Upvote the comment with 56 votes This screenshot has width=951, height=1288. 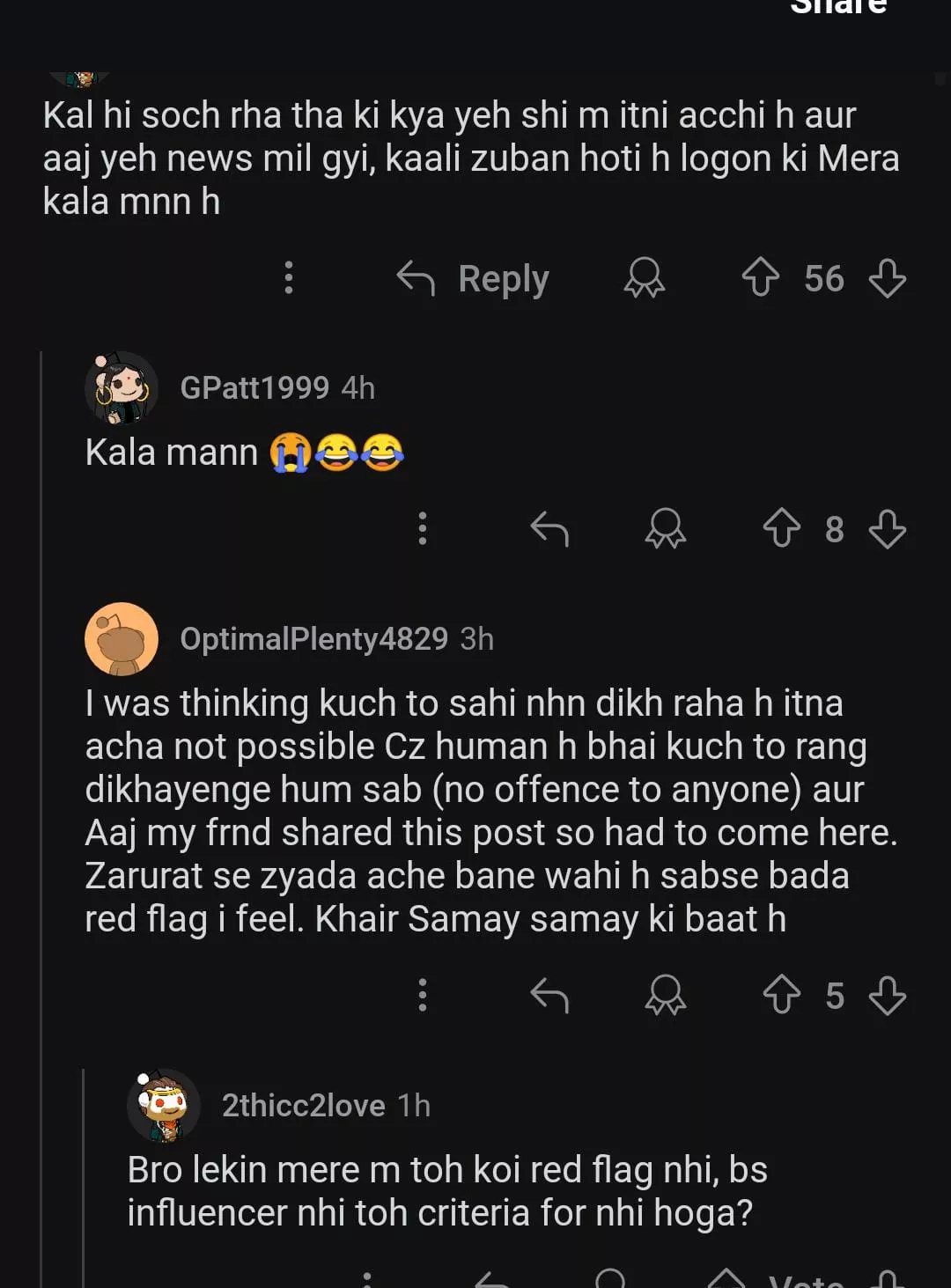click(x=761, y=278)
